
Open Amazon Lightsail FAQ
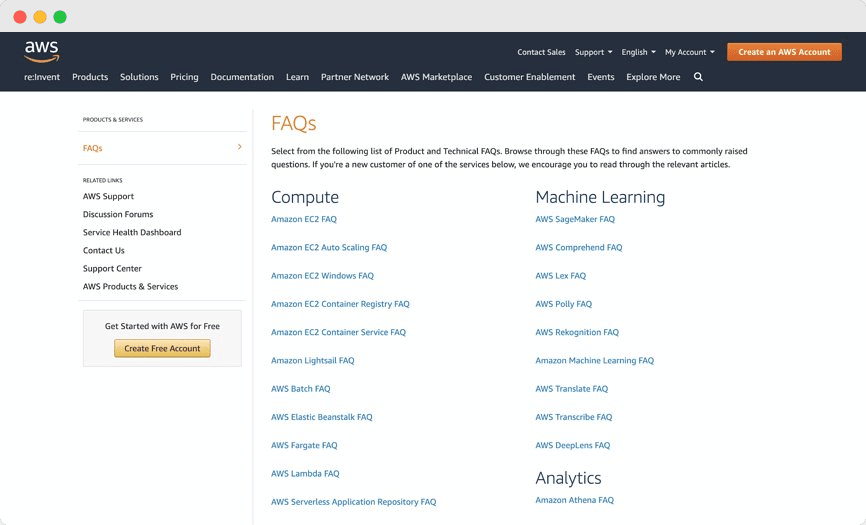point(313,360)
